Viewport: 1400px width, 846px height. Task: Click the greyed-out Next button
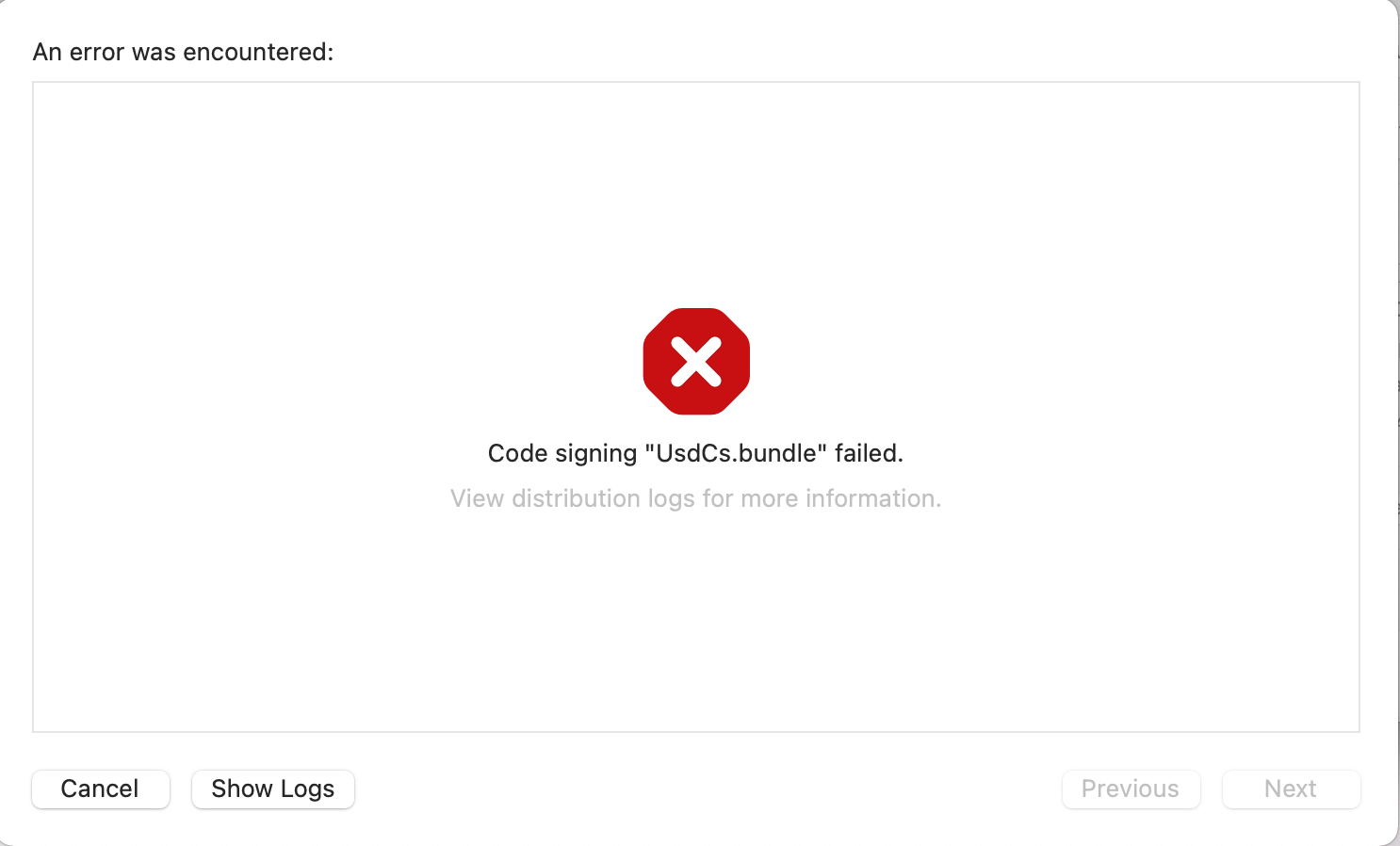1291,789
